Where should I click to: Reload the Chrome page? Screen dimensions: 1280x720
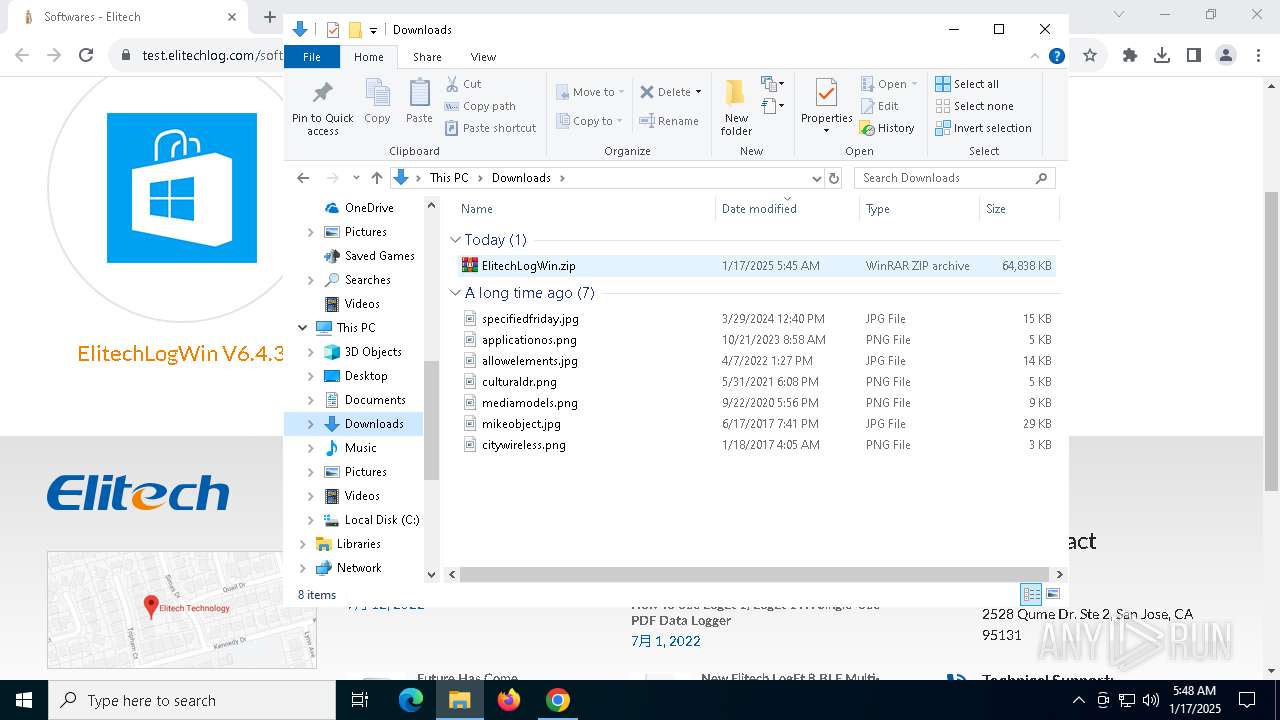point(86,56)
